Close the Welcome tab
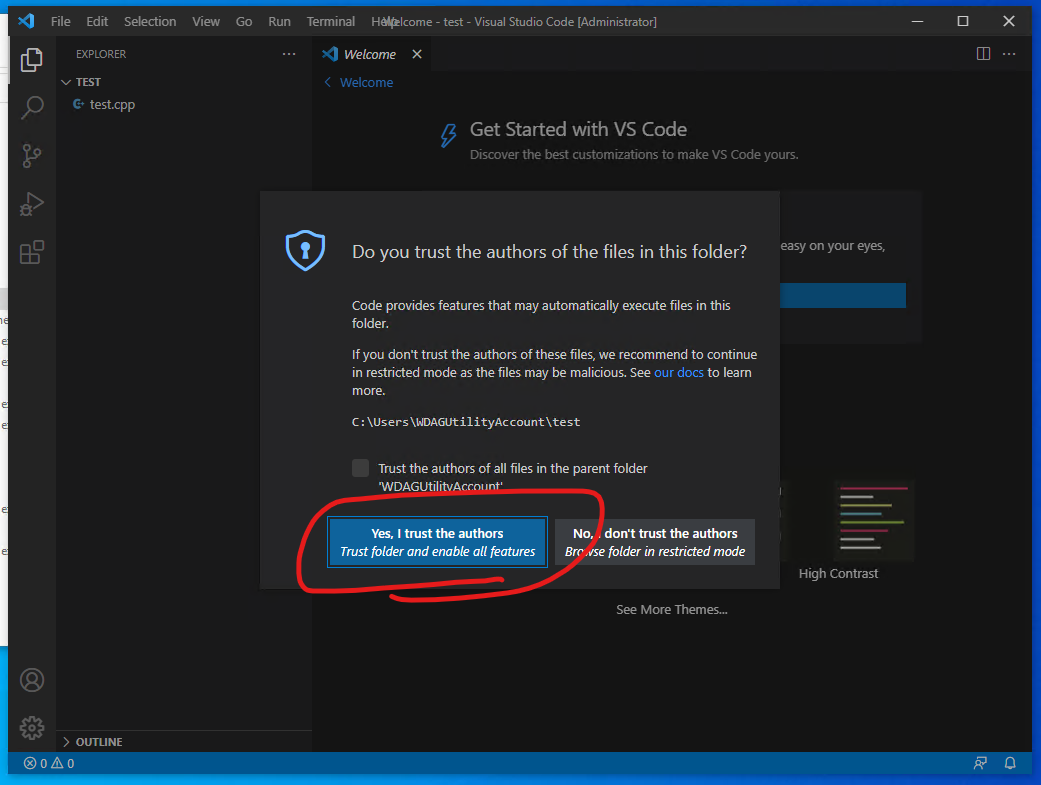Image resolution: width=1041 pixels, height=785 pixels. pyautogui.click(x=417, y=54)
